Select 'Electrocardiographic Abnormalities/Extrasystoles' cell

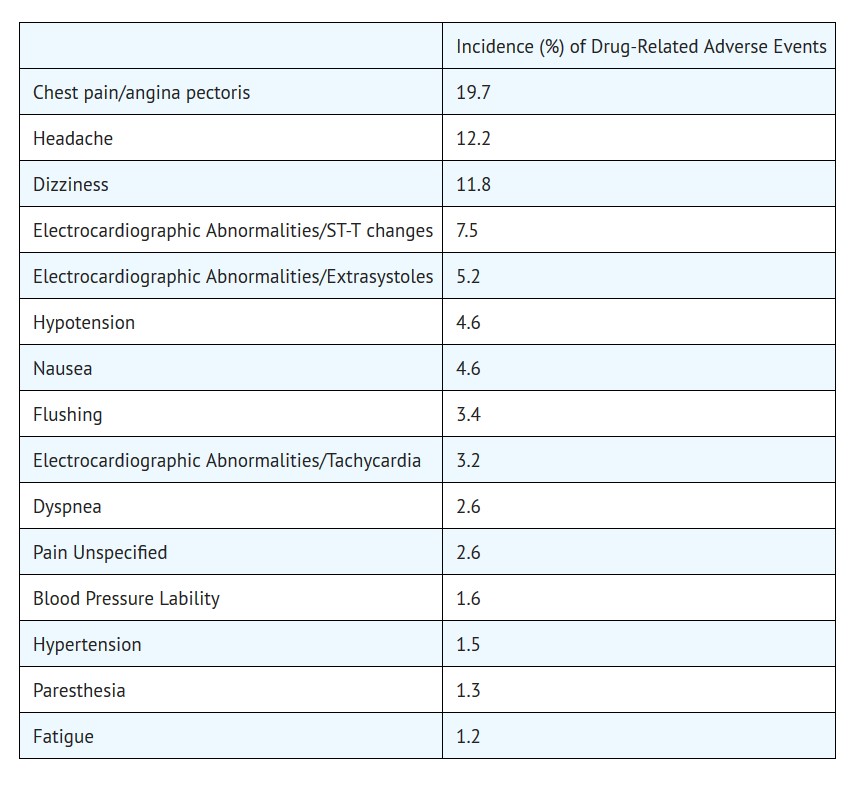[232, 277]
